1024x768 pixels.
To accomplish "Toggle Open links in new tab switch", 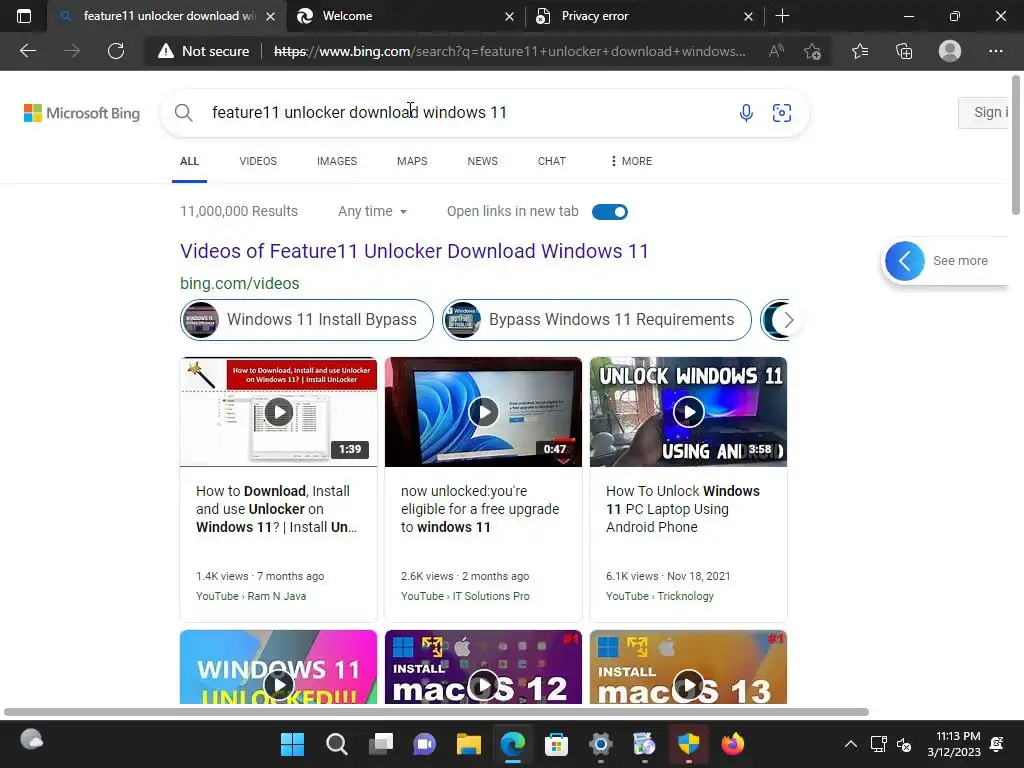I will coord(610,212).
